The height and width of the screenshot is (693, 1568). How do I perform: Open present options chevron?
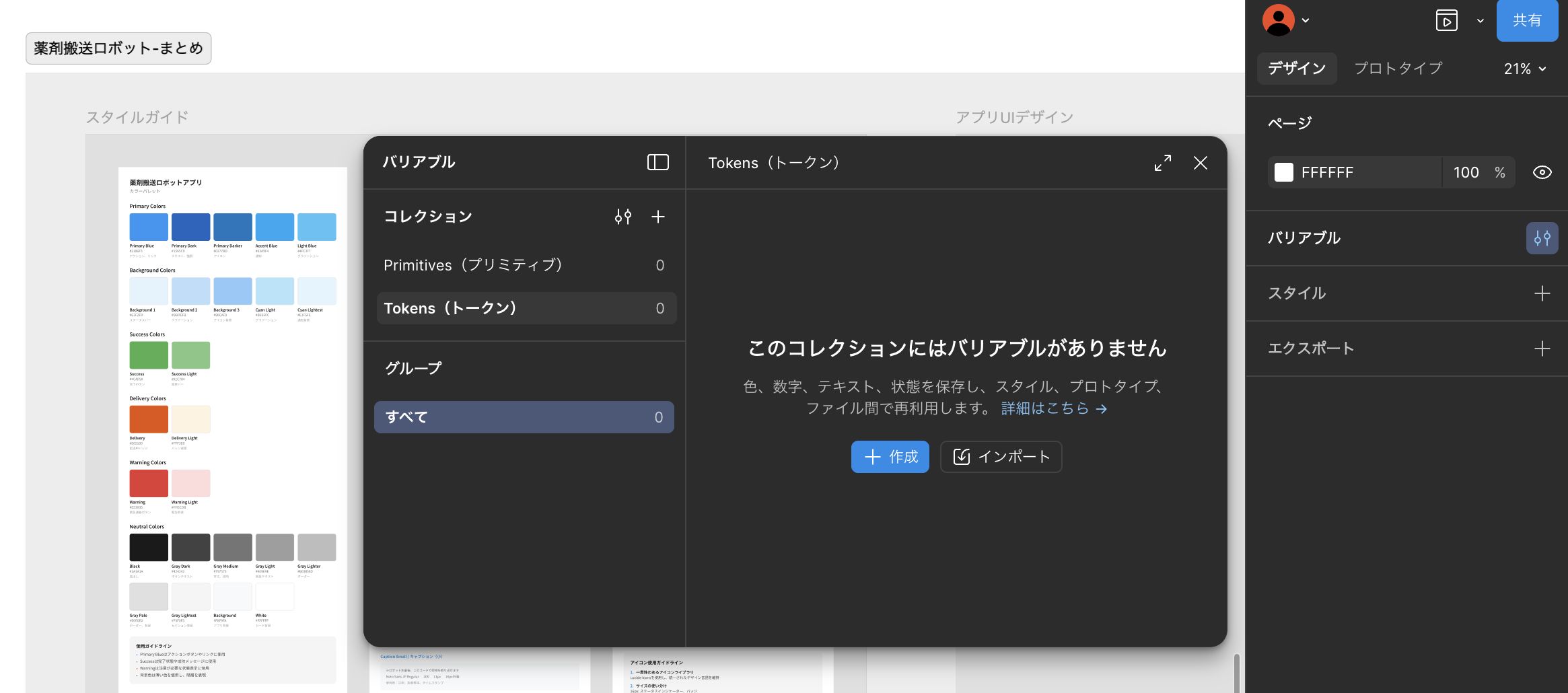[x=1480, y=20]
